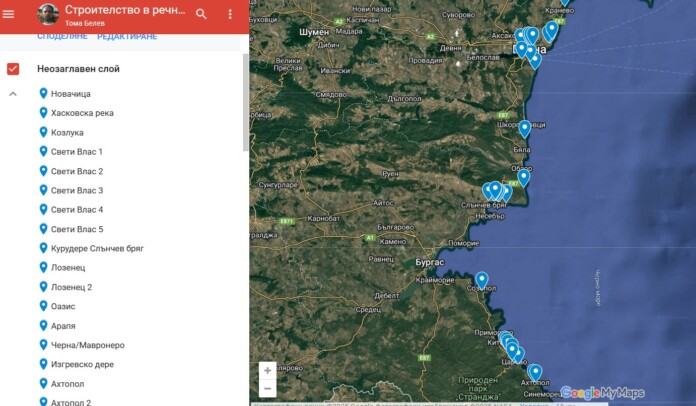Open the three-dot more options menu

point(230,14)
